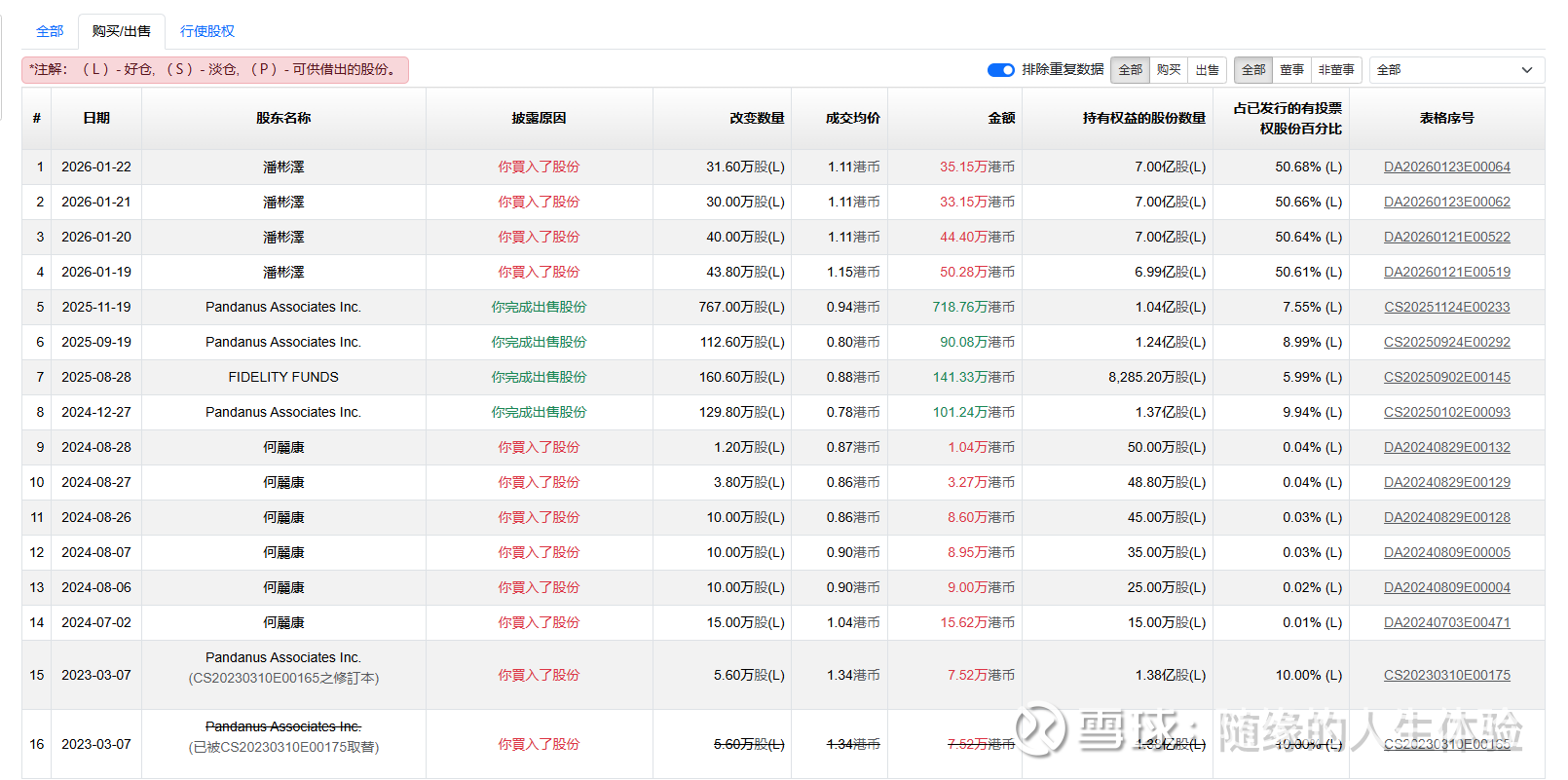The height and width of the screenshot is (780, 1568).
Task: Open the 全部 dropdown at top right
Action: (x=1455, y=70)
